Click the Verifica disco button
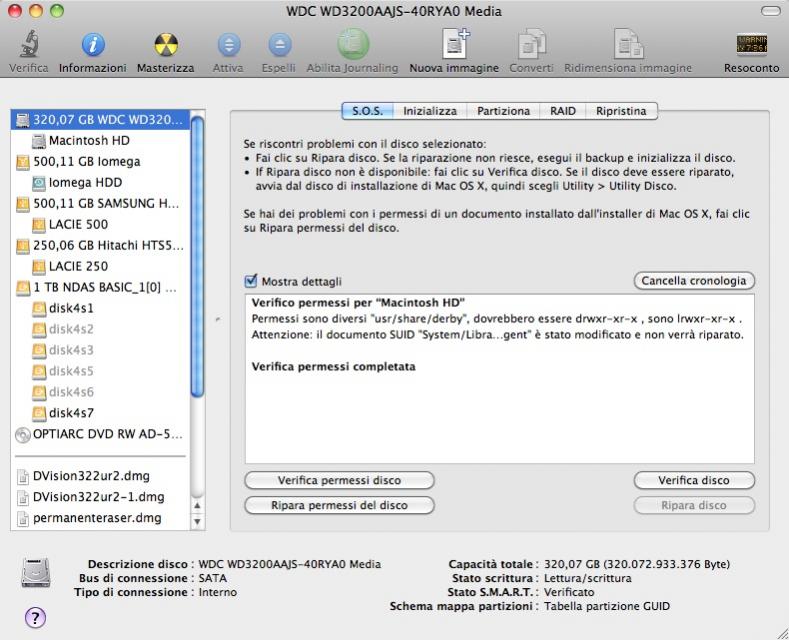 point(694,480)
